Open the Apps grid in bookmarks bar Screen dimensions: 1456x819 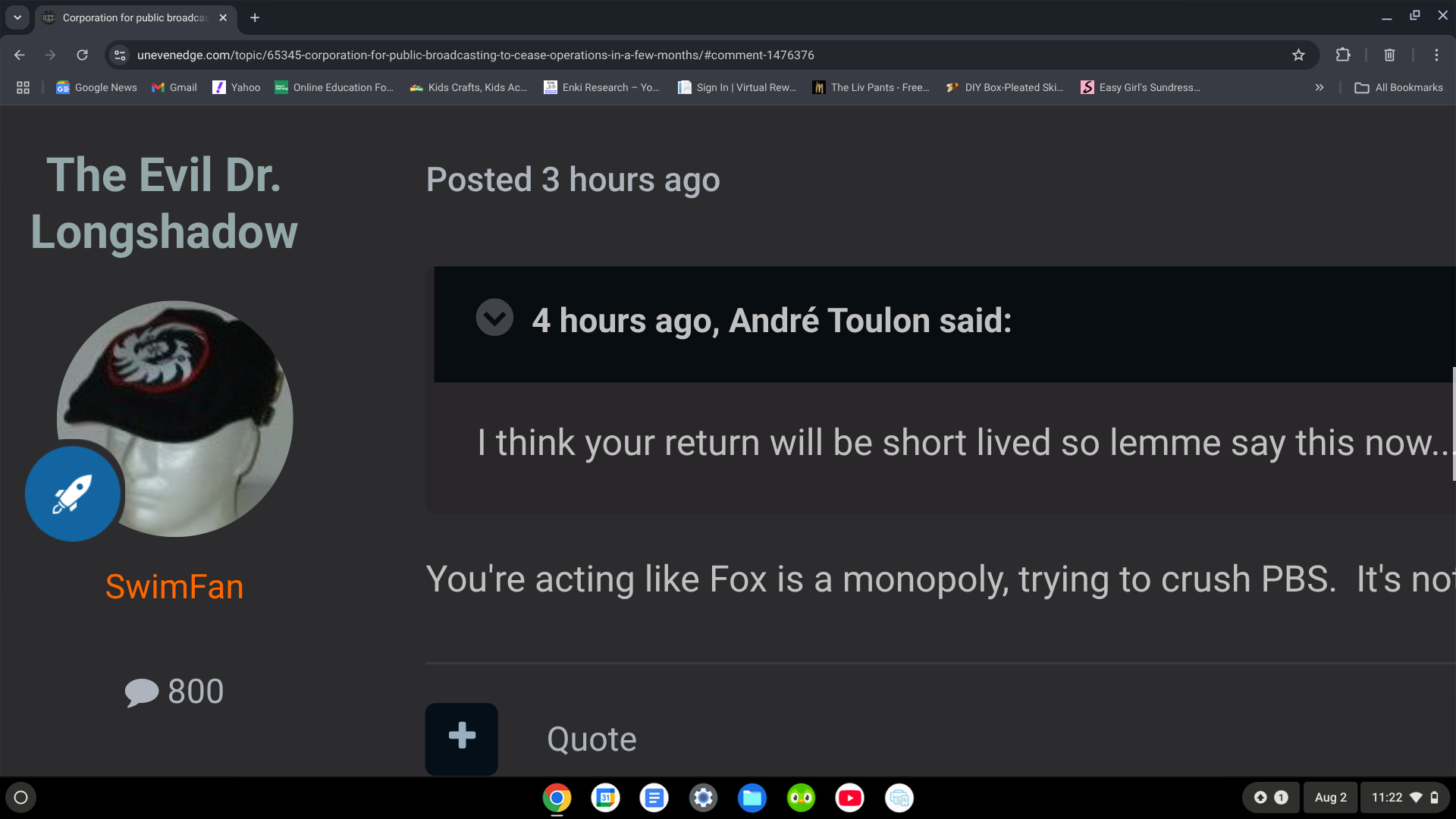(23, 87)
